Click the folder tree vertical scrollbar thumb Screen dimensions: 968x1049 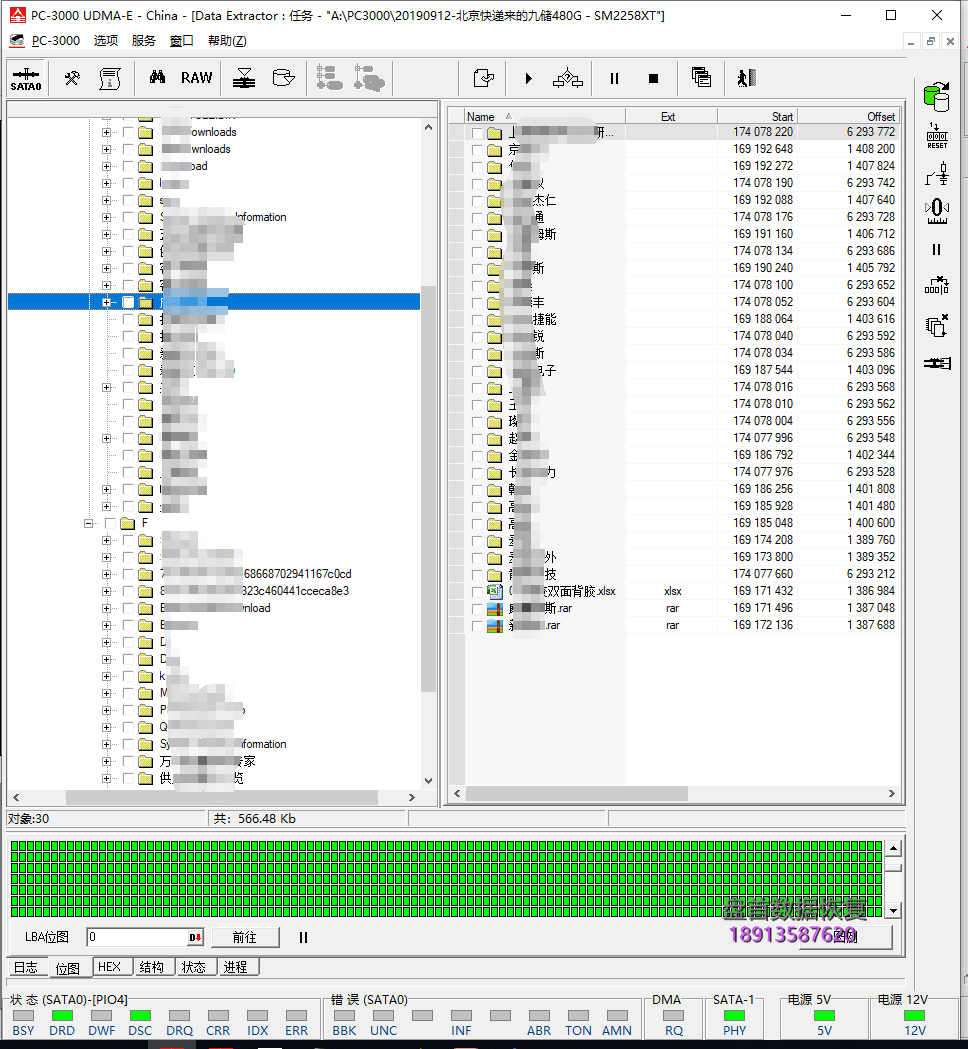click(x=429, y=488)
